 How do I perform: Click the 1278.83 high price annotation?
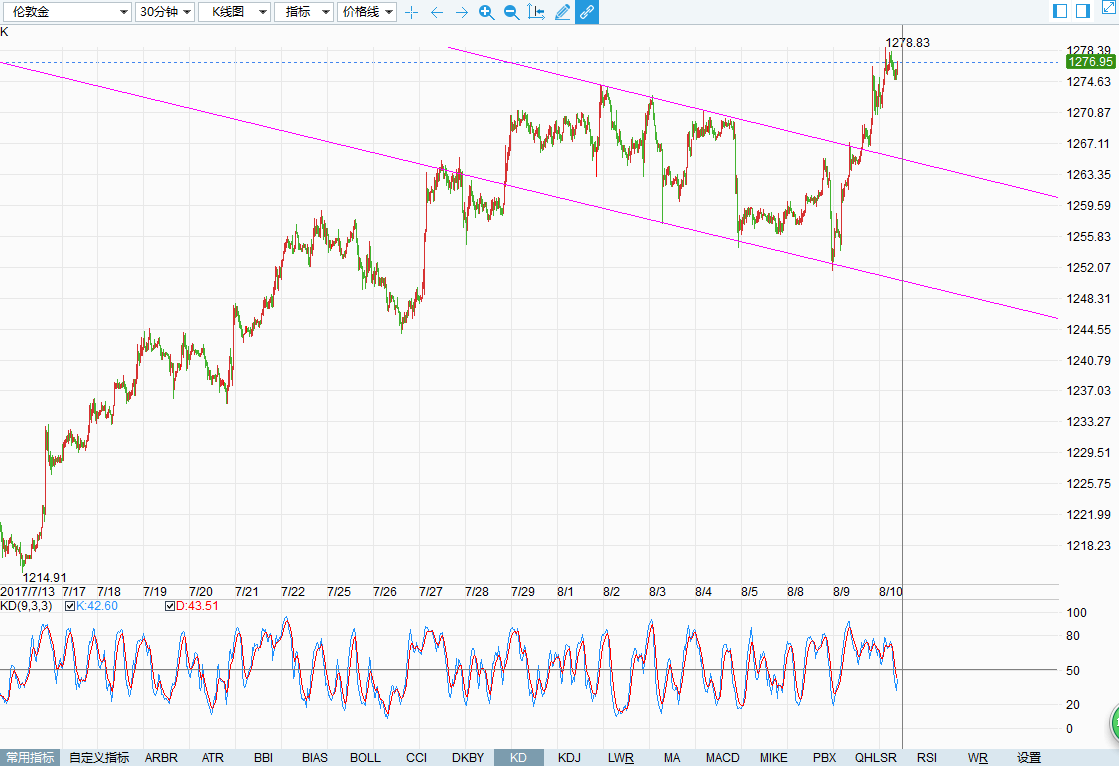[908, 43]
